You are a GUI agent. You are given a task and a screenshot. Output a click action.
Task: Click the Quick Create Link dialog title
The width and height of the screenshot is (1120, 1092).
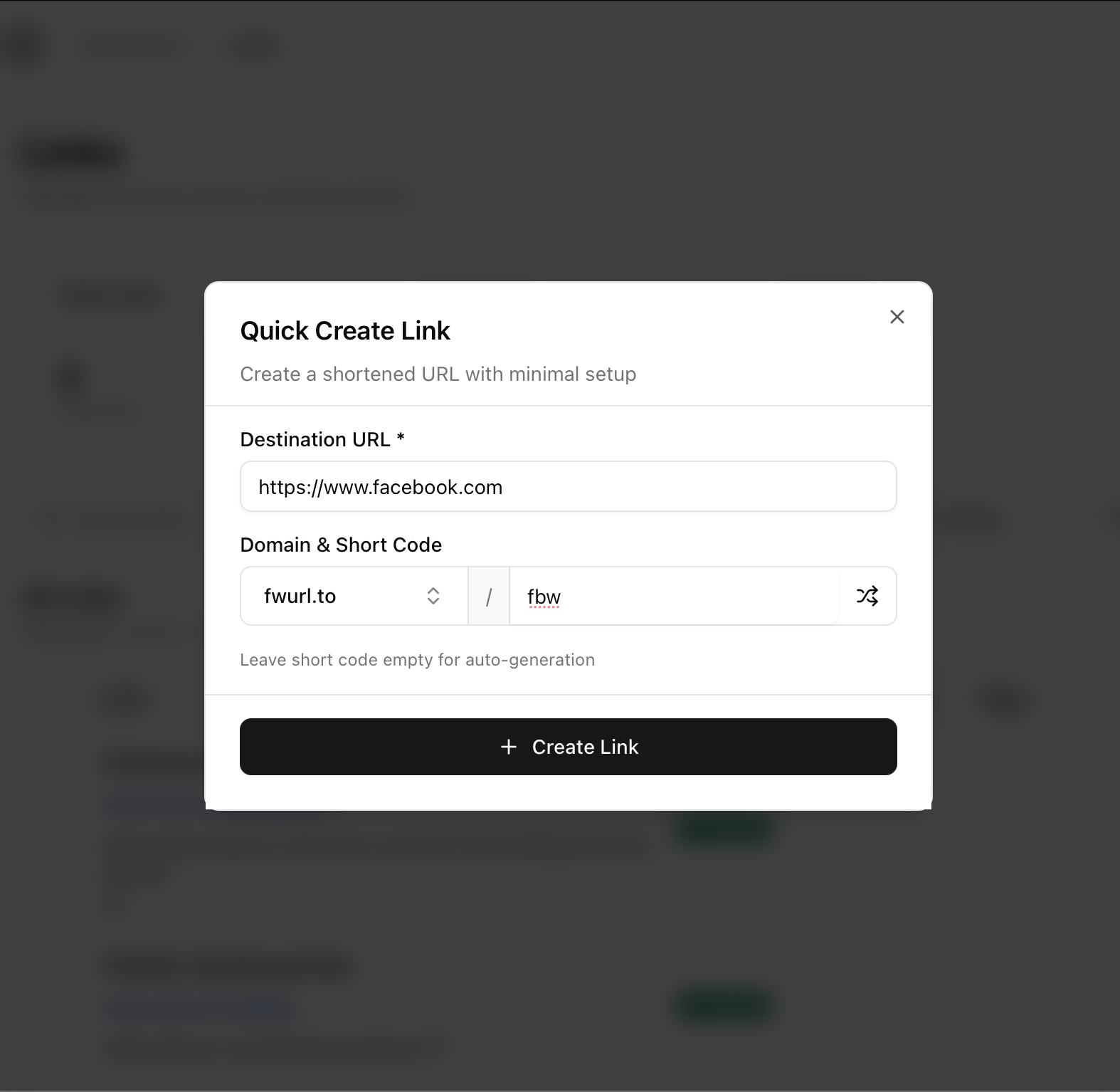tap(345, 330)
